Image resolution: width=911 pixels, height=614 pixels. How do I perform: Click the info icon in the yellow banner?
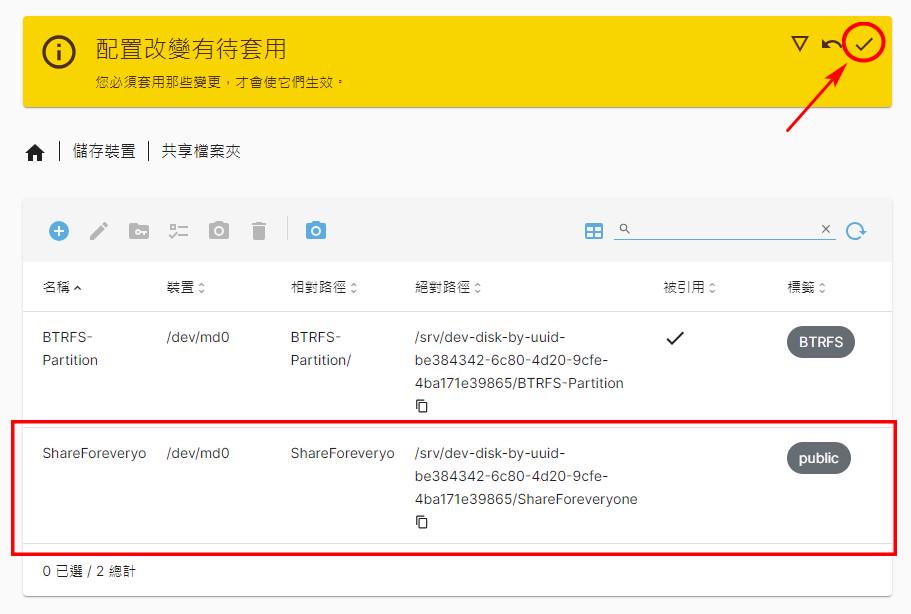click(59, 52)
